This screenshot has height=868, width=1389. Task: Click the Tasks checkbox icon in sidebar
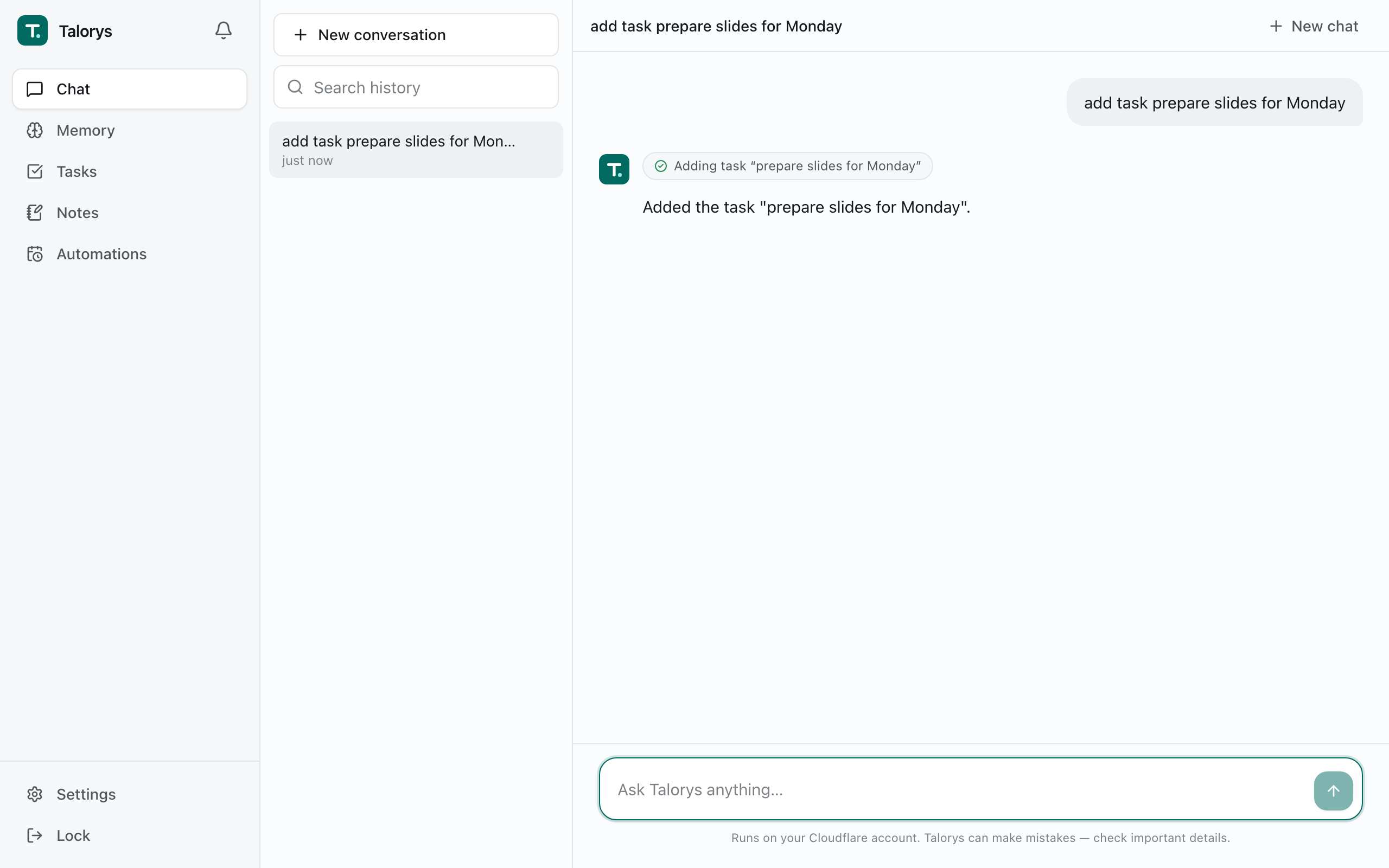coord(35,171)
